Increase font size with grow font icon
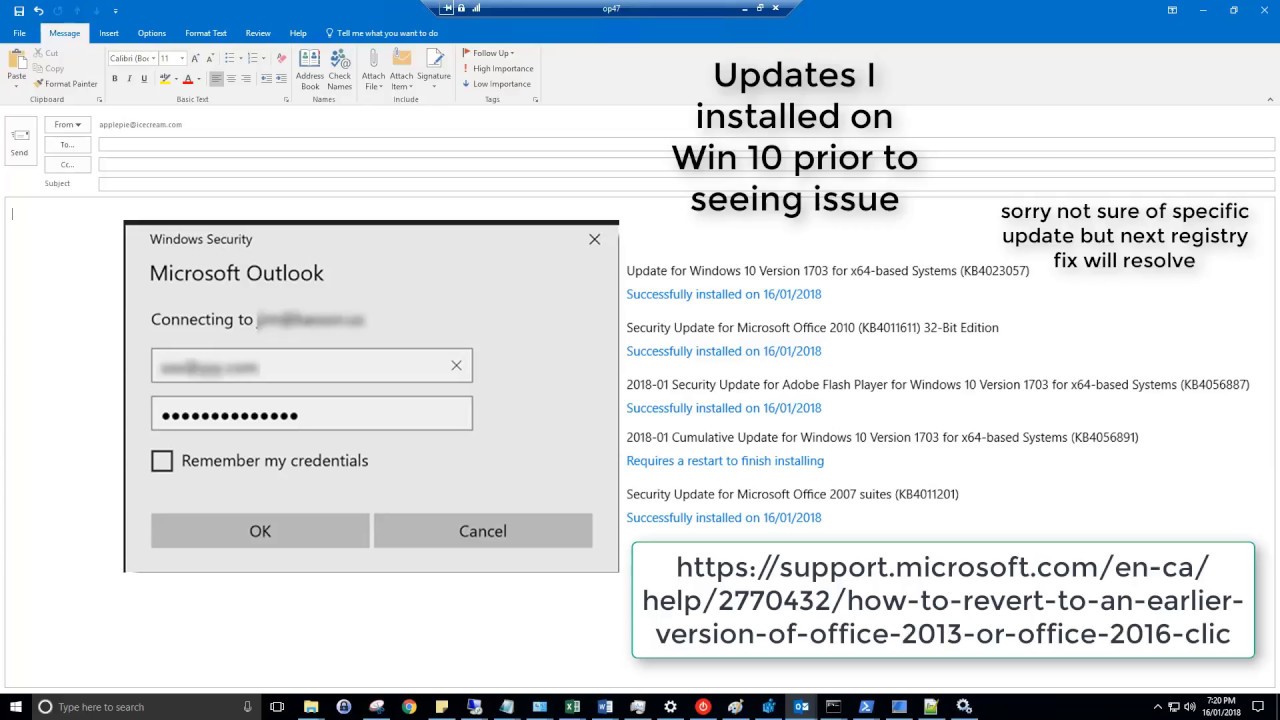 coord(195,58)
